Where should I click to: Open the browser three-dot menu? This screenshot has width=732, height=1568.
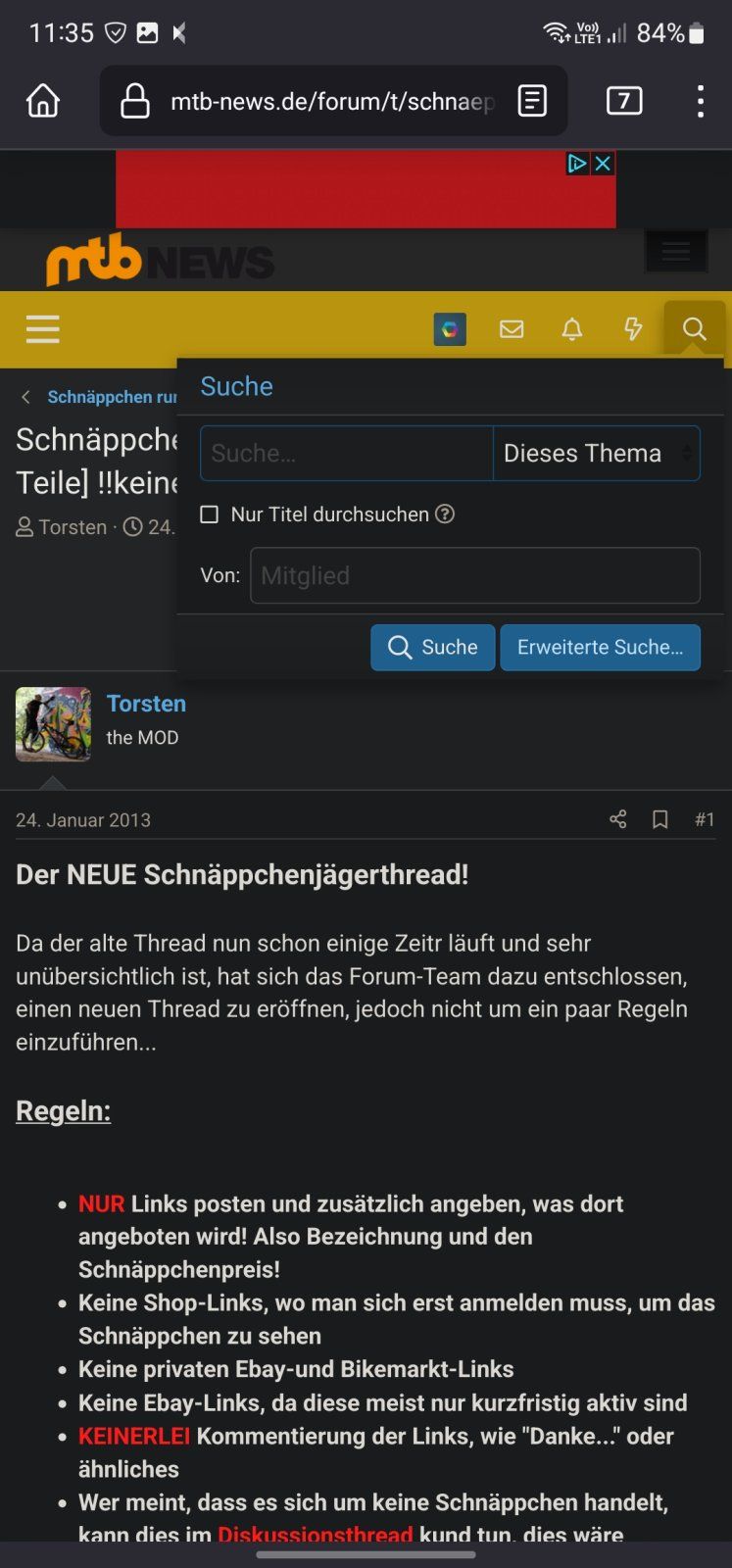coord(700,101)
